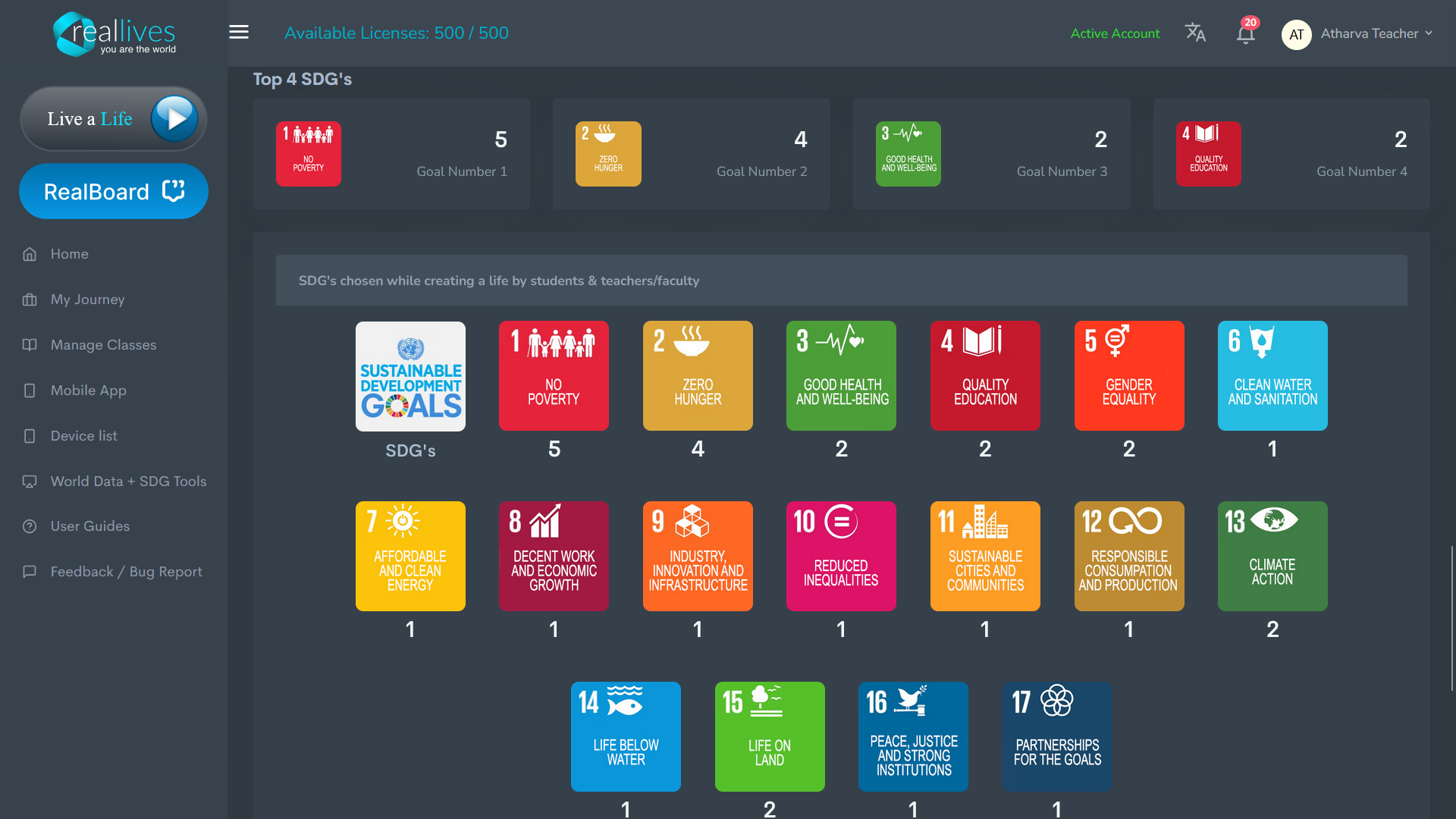
Task: Click the count 5 under No Poverty
Action: (x=554, y=449)
